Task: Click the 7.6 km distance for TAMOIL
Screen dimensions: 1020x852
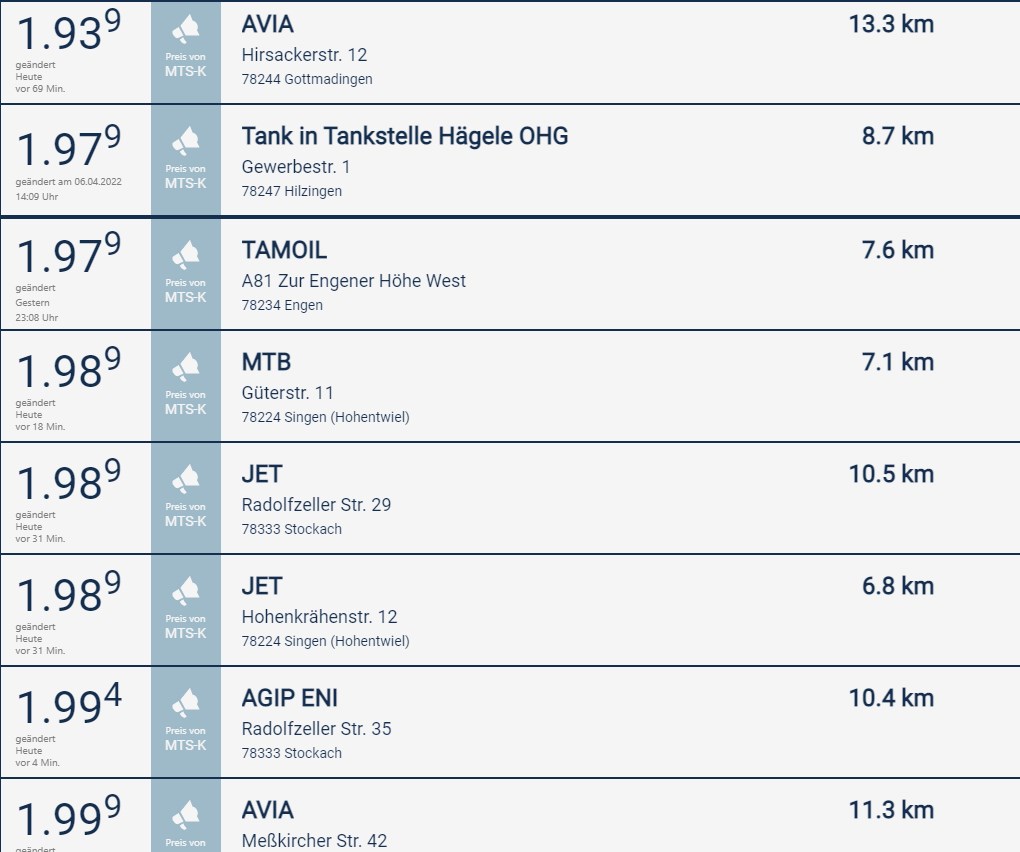Action: [898, 250]
